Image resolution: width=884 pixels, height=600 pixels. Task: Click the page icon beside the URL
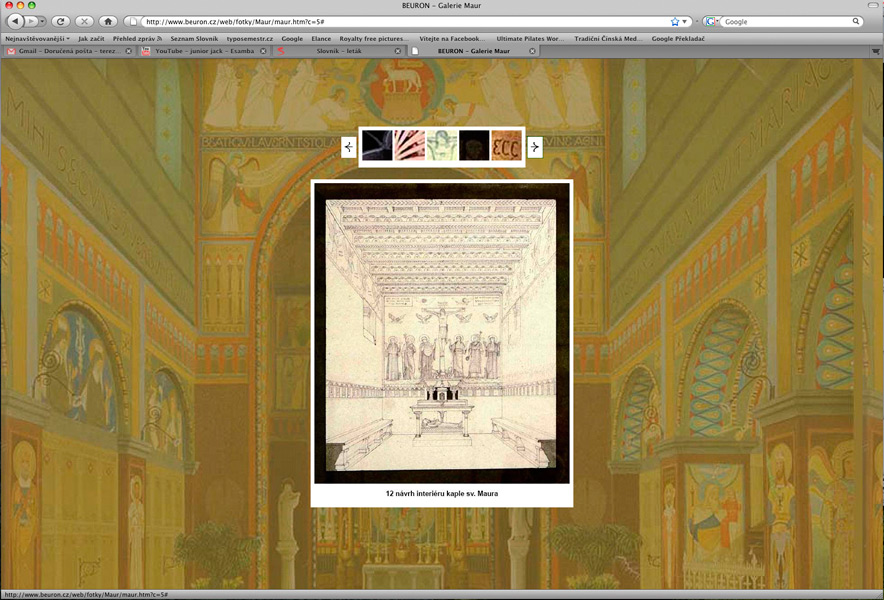(133, 21)
